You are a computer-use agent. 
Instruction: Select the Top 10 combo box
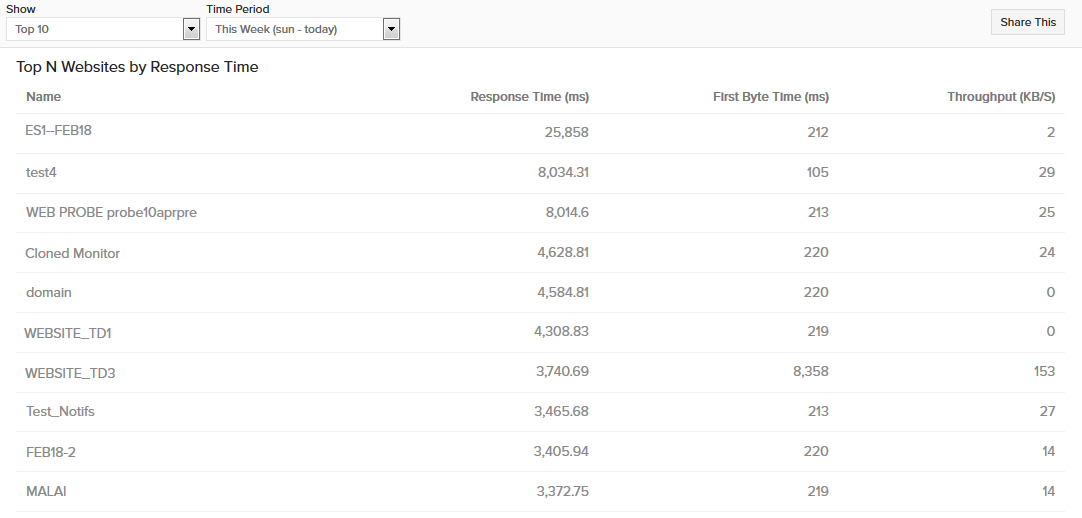point(103,29)
